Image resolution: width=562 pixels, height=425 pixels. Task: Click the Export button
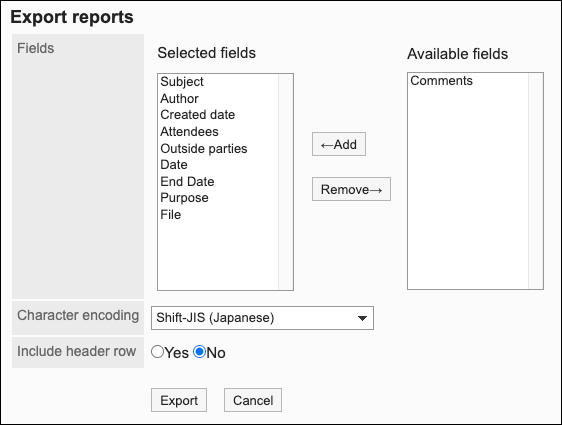[x=179, y=400]
